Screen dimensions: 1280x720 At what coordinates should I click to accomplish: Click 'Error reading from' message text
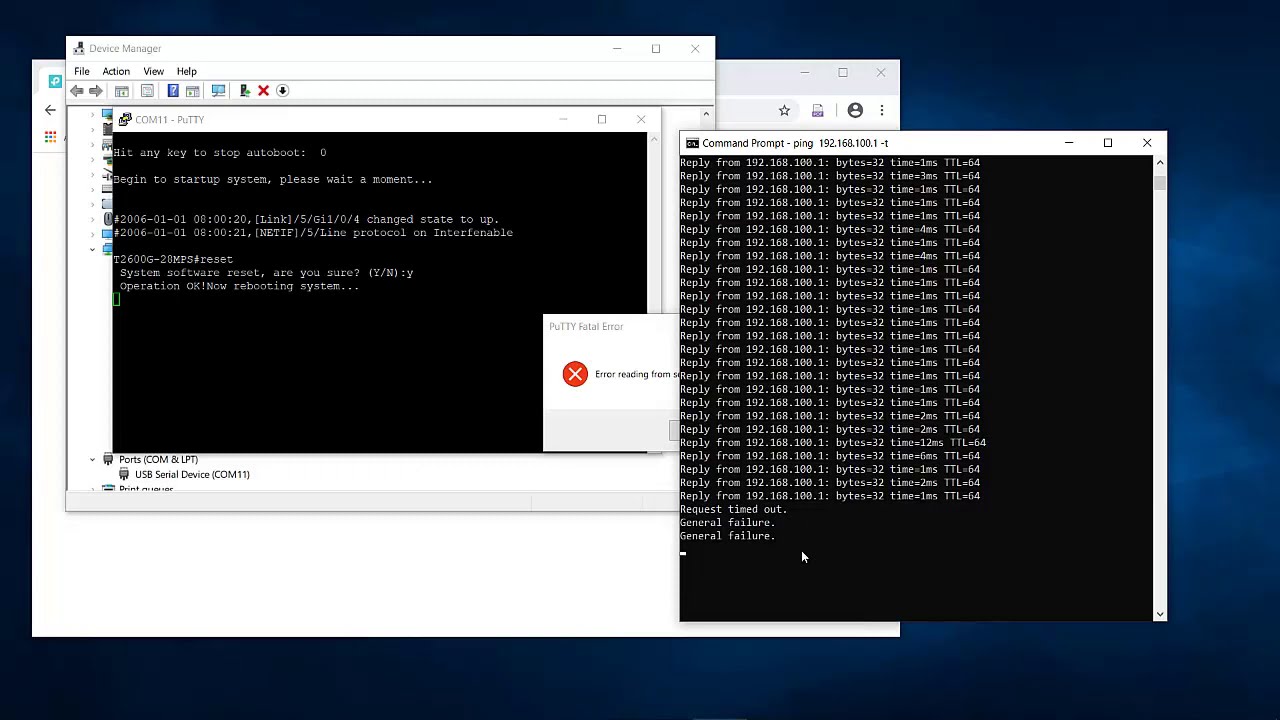(636, 374)
